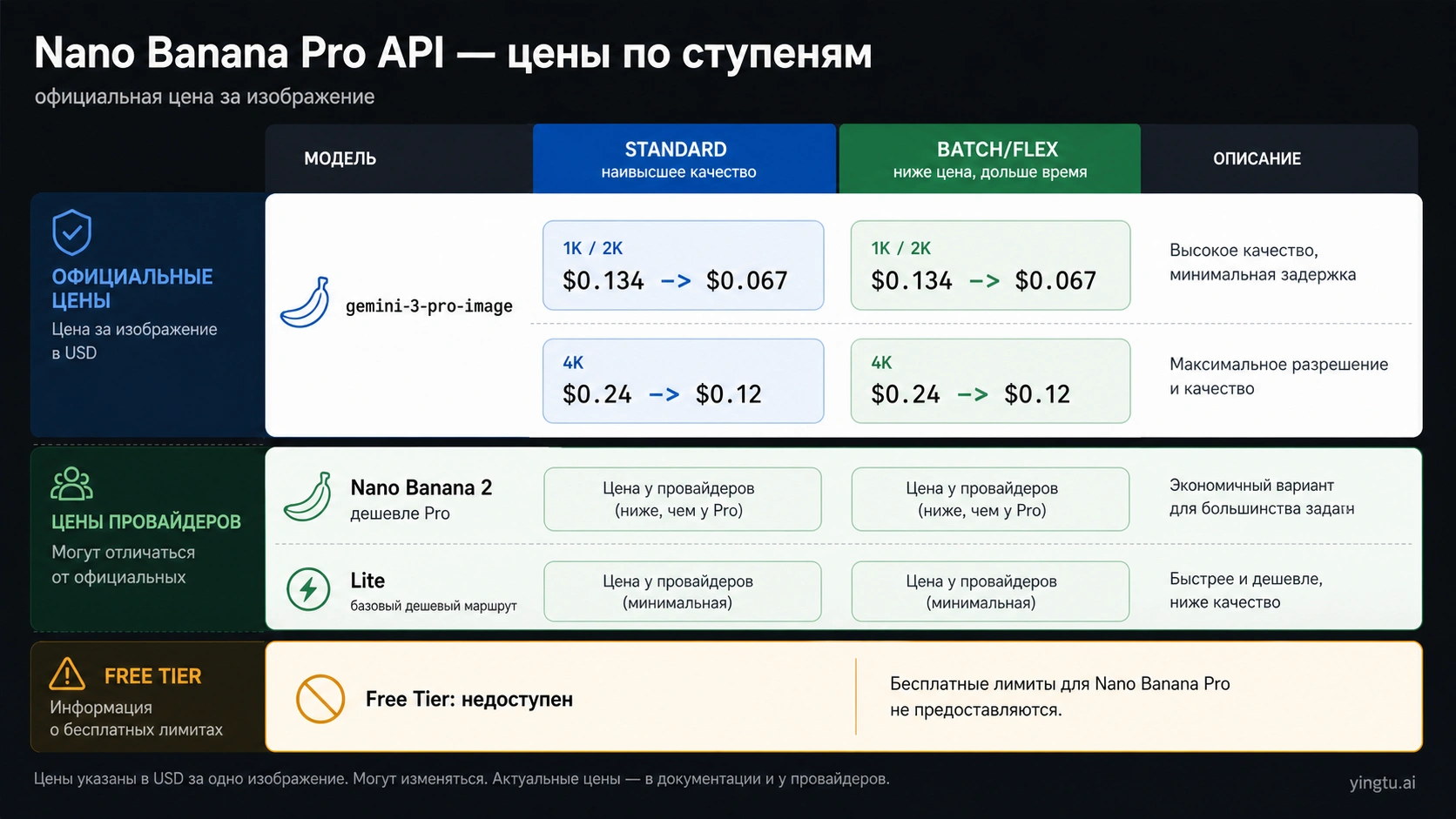1456x819 pixels.
Task: Click 'Могут отличаться от официальных' text
Action: 123,565
